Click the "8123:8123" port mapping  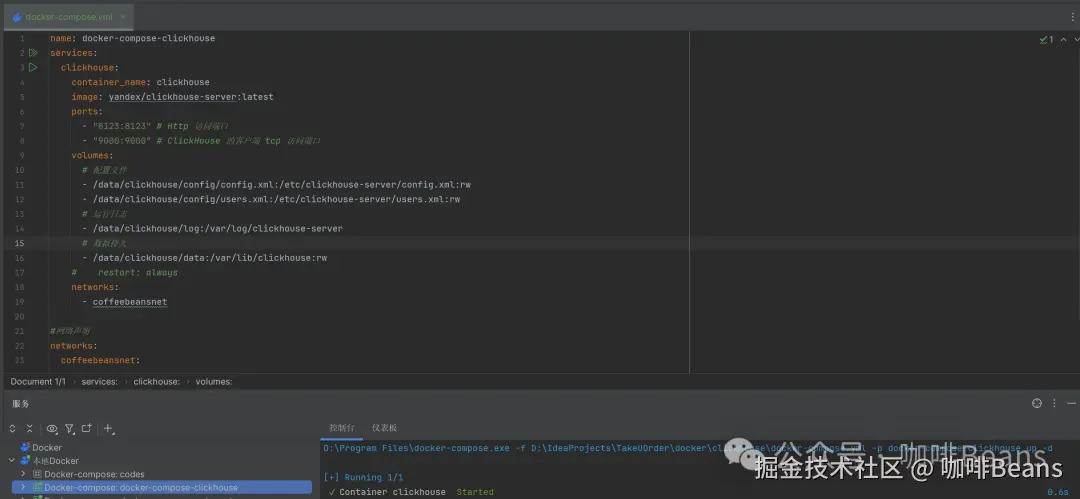pos(122,126)
